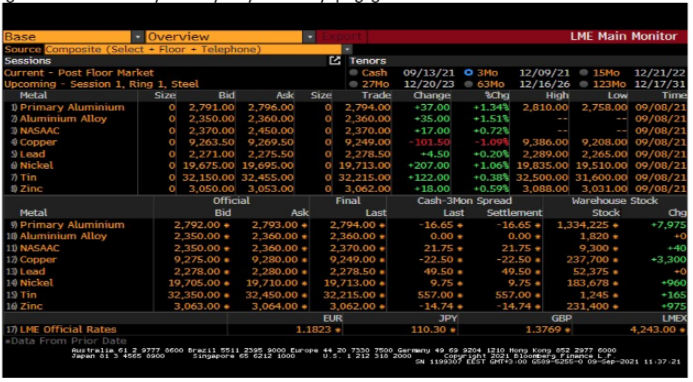The width and height of the screenshot is (693, 382).
Task: Click the Overview selector field
Action: point(224,37)
